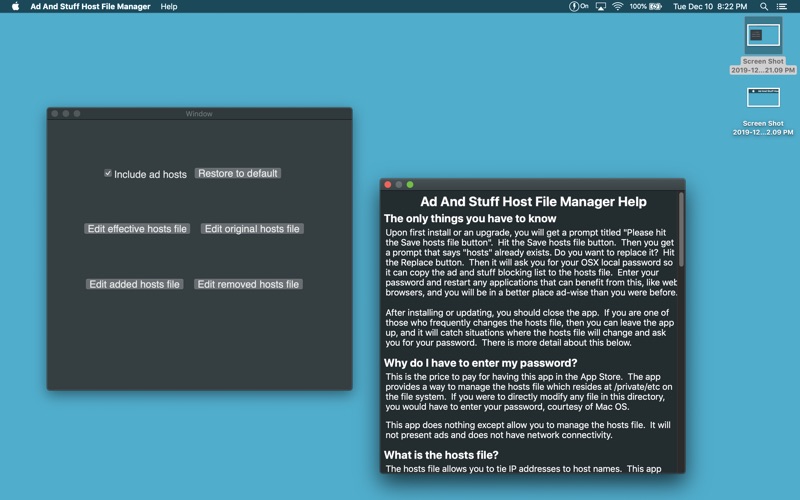Click the Help window vertical scrollbar

tap(681, 230)
